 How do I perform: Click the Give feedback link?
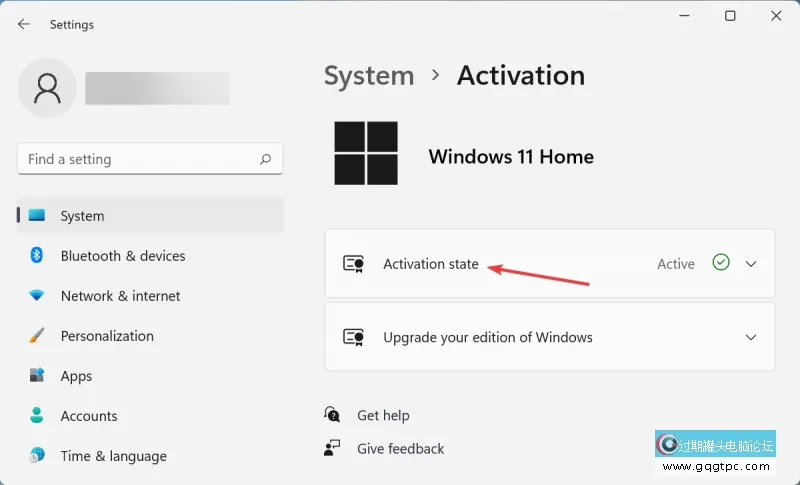click(400, 449)
